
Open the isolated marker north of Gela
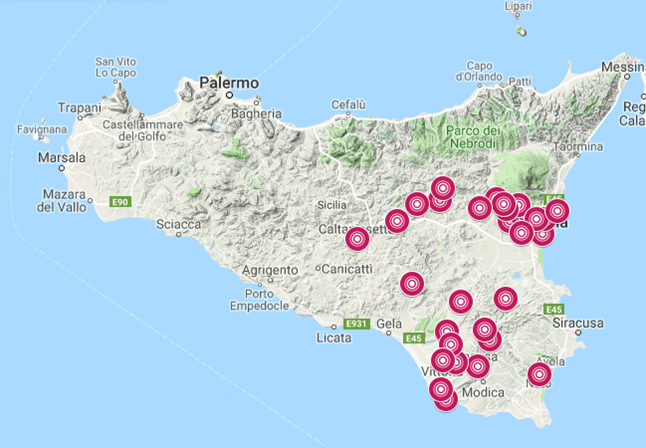point(411,284)
